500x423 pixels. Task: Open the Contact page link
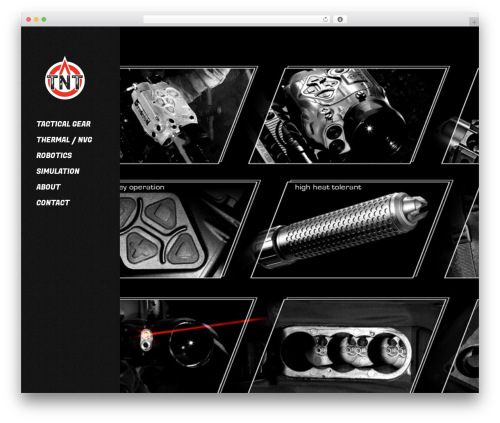pyautogui.click(x=53, y=203)
